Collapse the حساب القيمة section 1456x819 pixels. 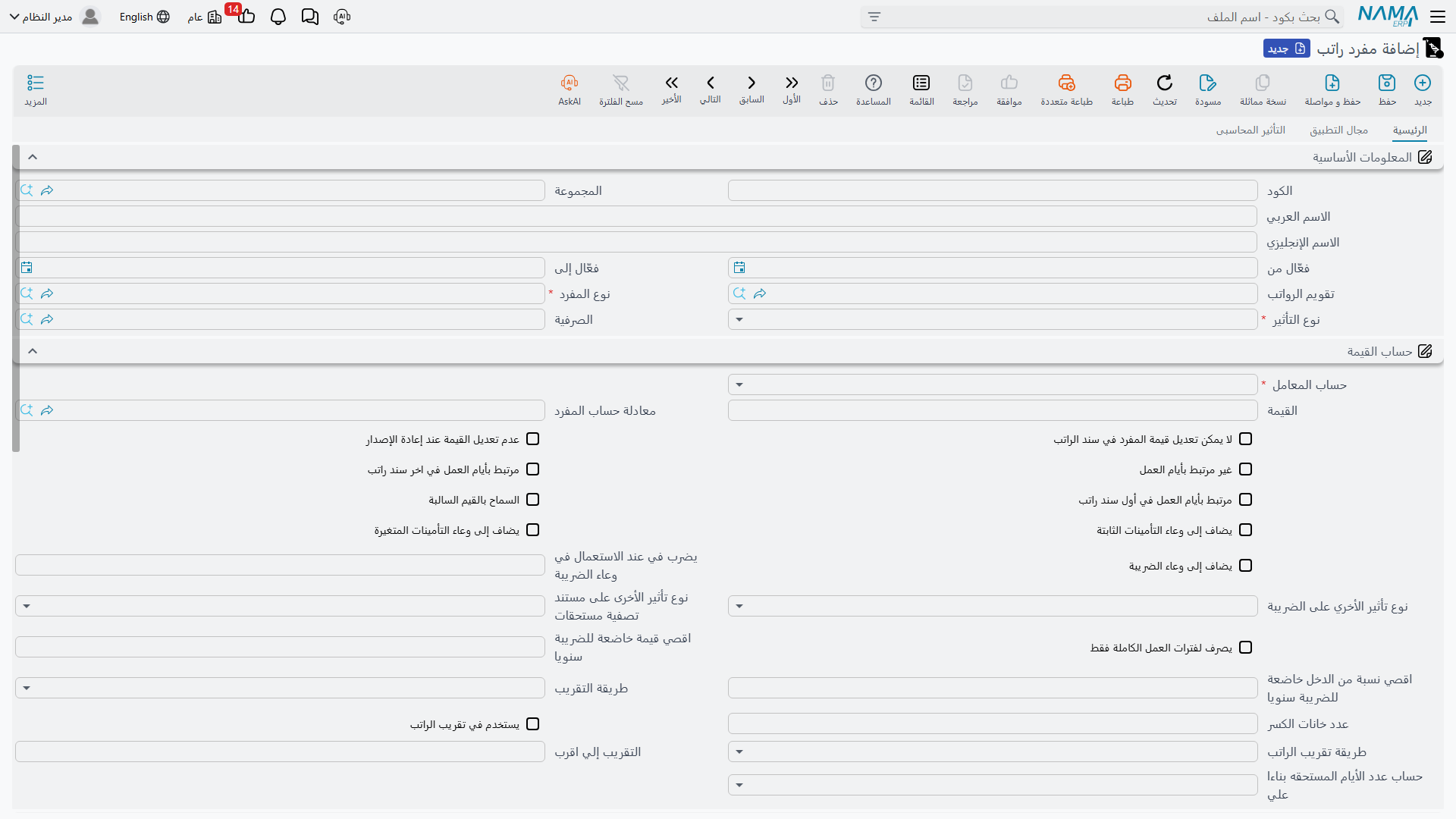coord(33,351)
